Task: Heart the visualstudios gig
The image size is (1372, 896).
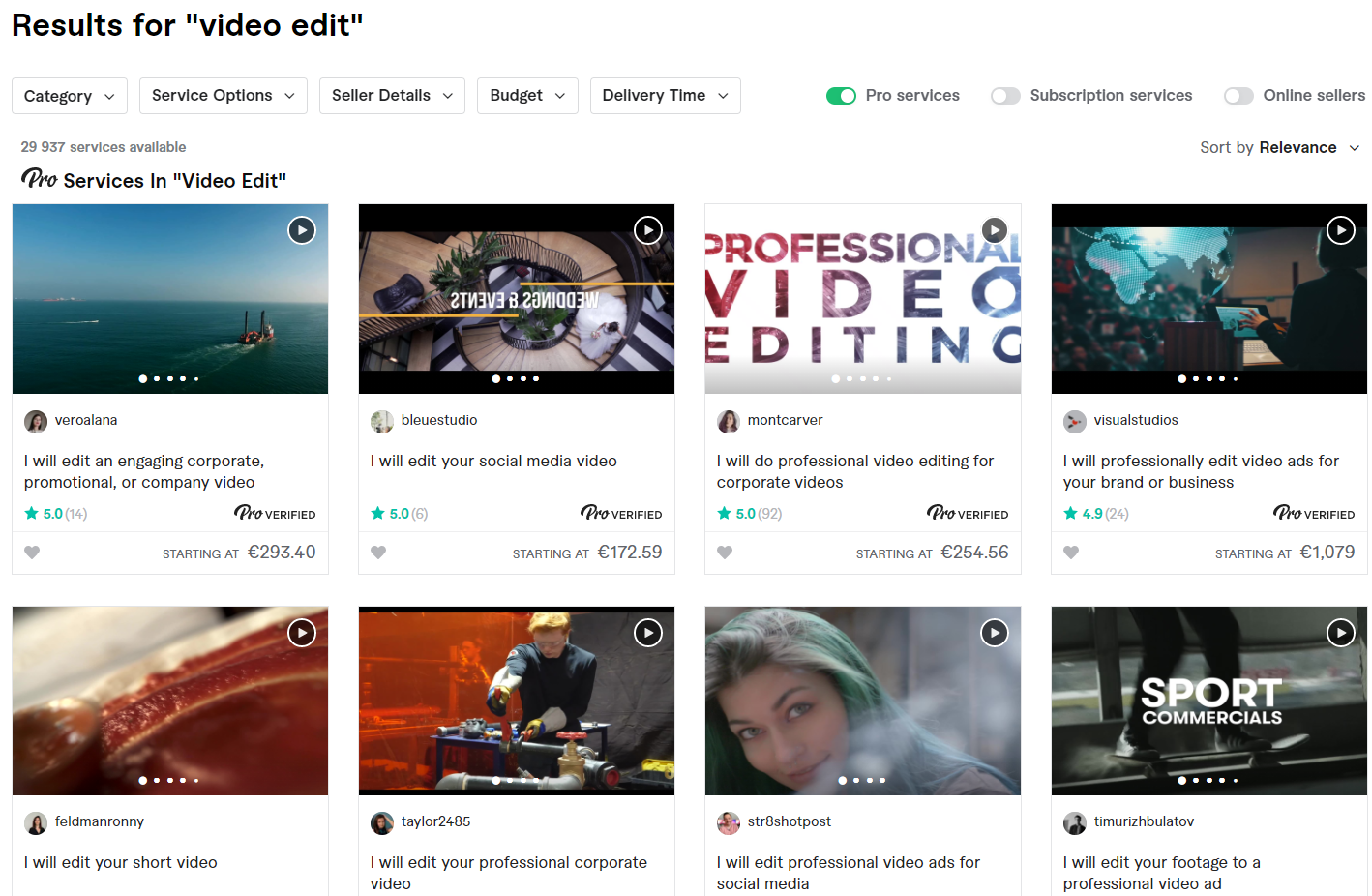Action: (x=1071, y=553)
